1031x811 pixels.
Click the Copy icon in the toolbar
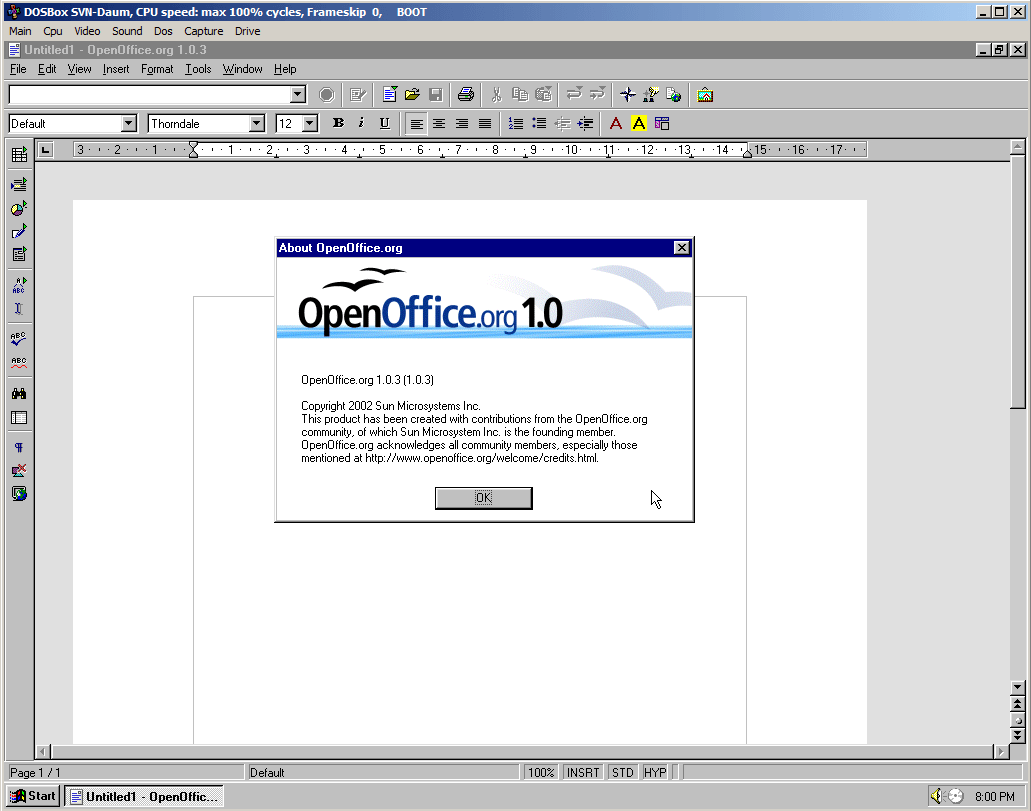click(520, 95)
